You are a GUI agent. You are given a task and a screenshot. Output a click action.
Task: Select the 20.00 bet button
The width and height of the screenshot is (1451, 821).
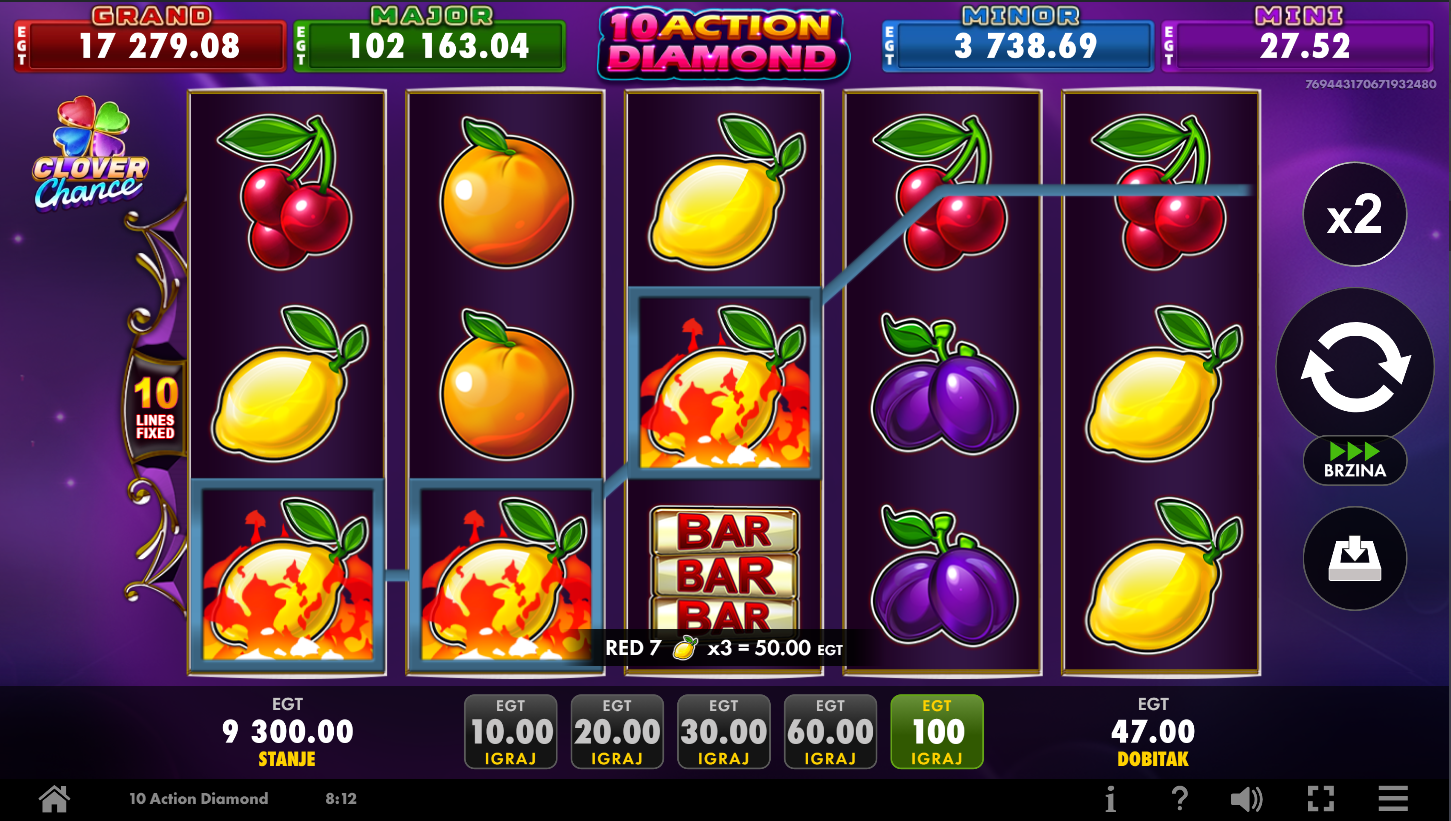617,732
